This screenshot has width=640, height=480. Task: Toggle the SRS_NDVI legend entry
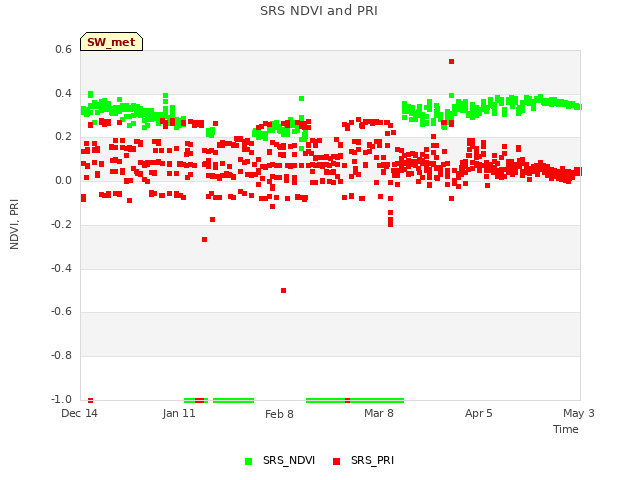[x=280, y=460]
